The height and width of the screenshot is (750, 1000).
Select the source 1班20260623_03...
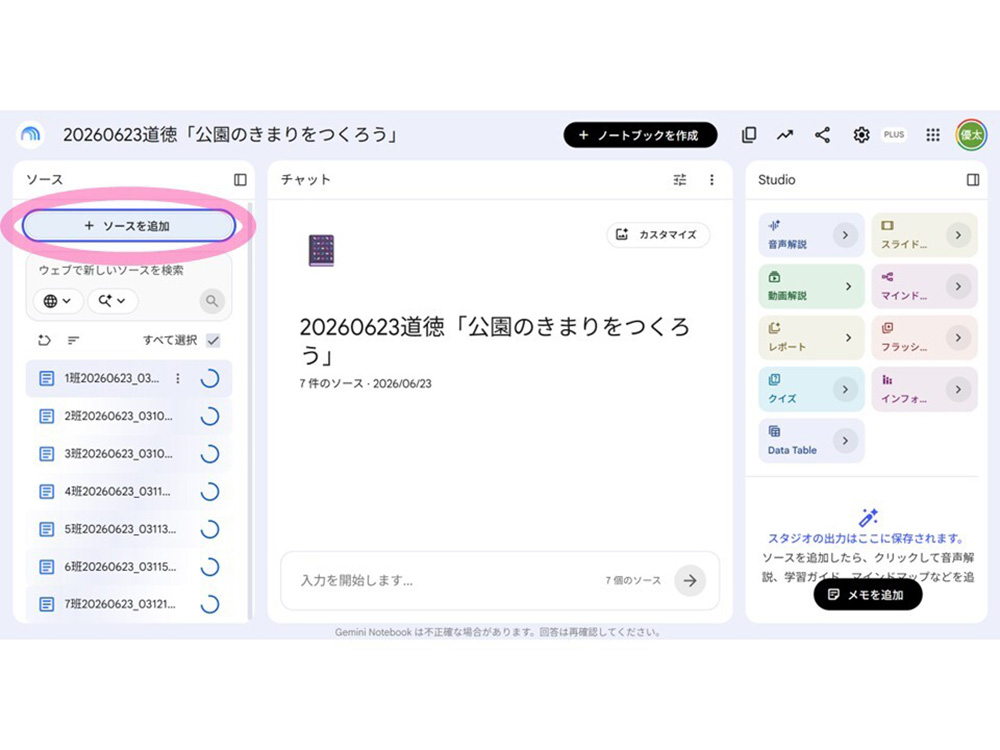[129, 379]
